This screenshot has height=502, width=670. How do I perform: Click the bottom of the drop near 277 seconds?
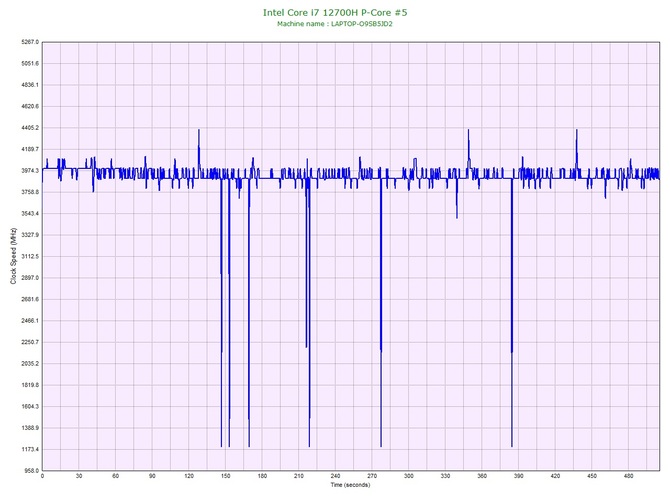pos(381,446)
